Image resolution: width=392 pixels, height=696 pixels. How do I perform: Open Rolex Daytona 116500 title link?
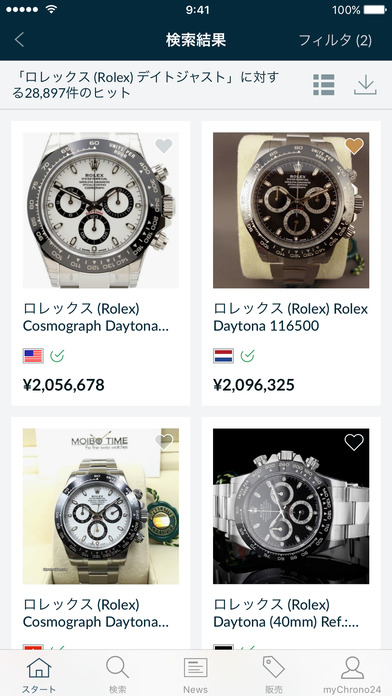[x=291, y=317]
